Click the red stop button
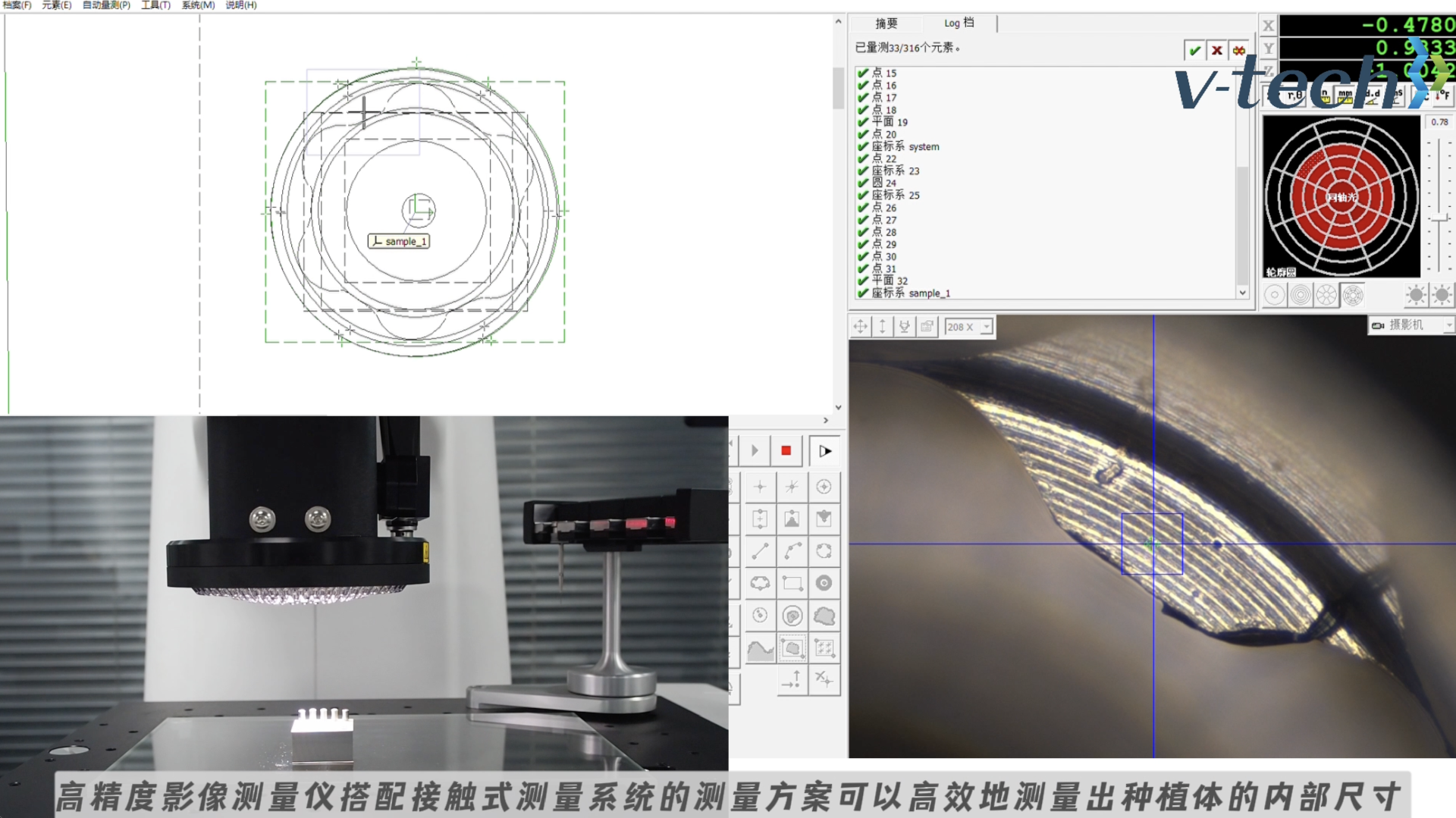 (786, 451)
